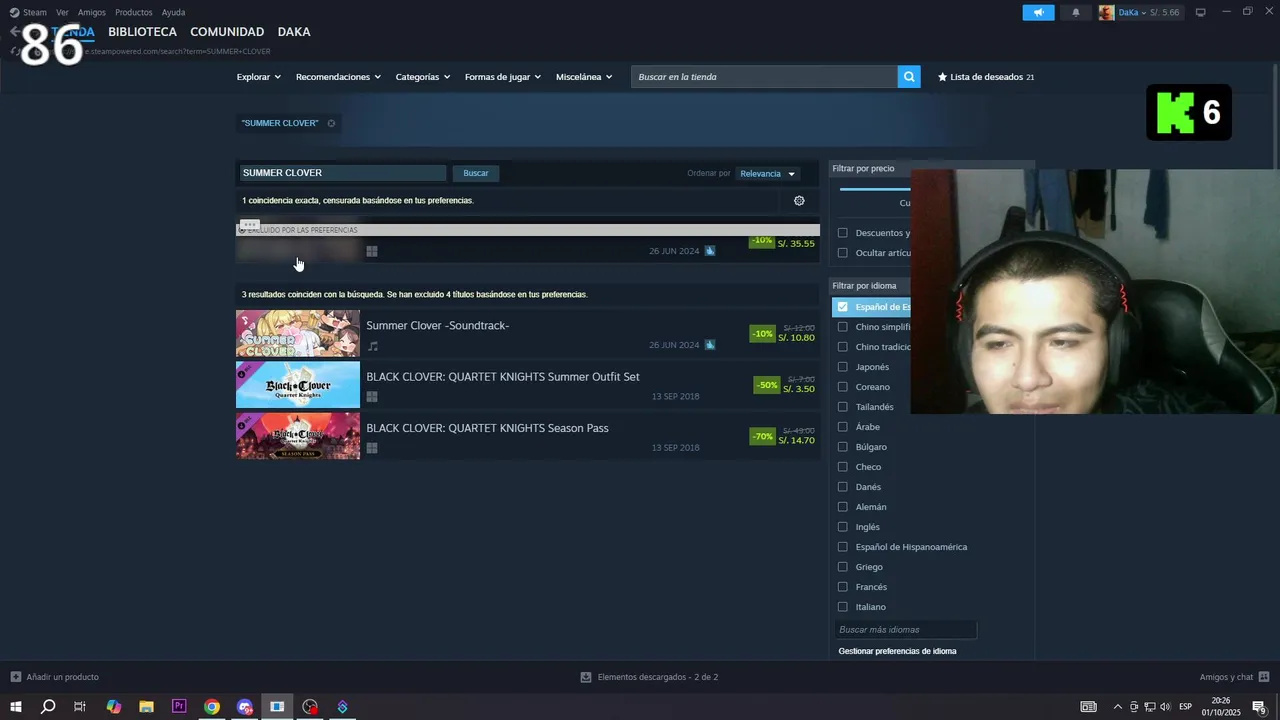Screen dimensions: 1280x720
Task: Click the Añadir un producto plus icon
Action: [x=15, y=677]
